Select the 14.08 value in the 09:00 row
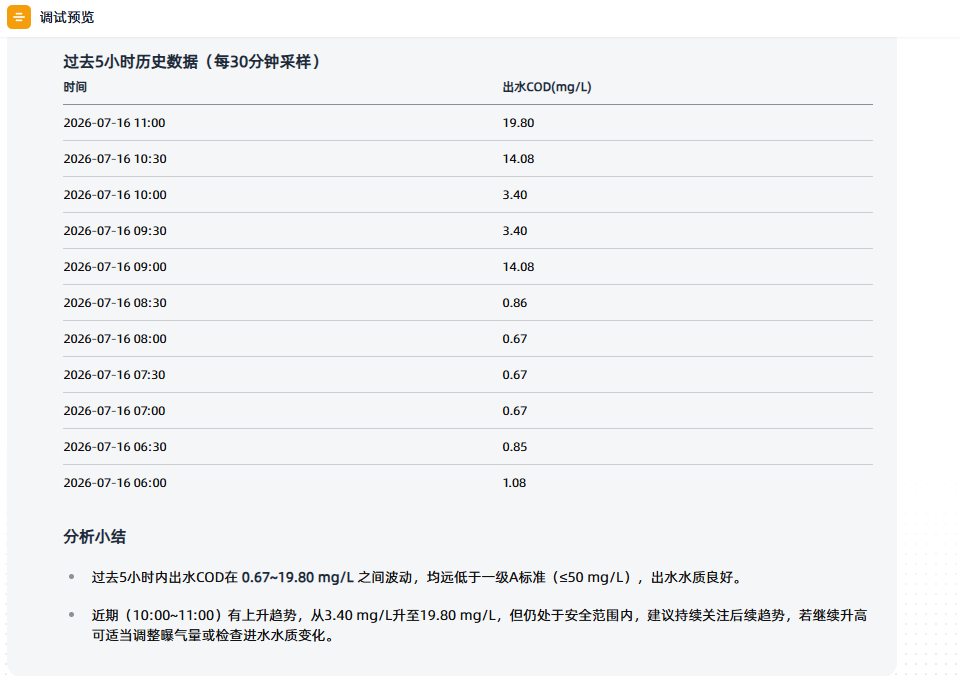 (x=518, y=267)
